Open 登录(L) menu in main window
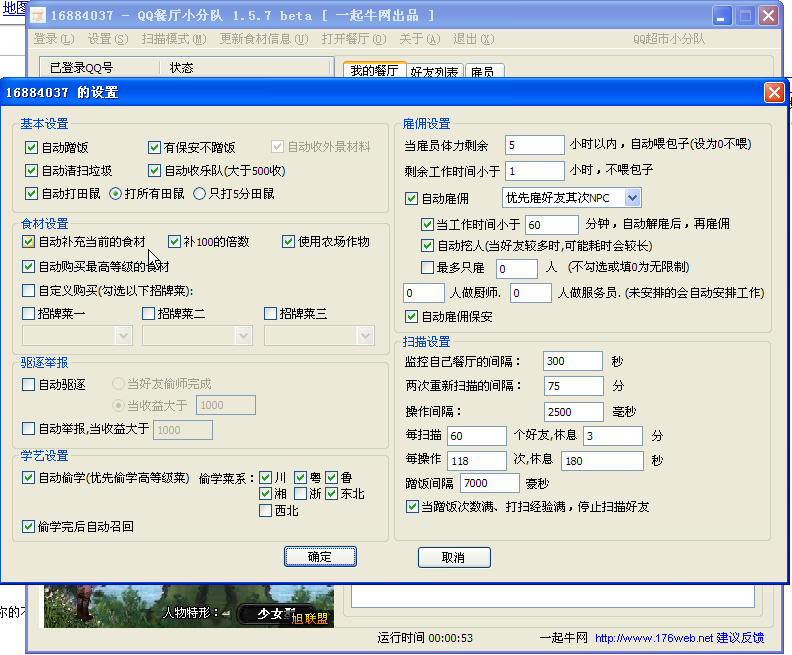This screenshot has width=792, height=655. (54, 39)
